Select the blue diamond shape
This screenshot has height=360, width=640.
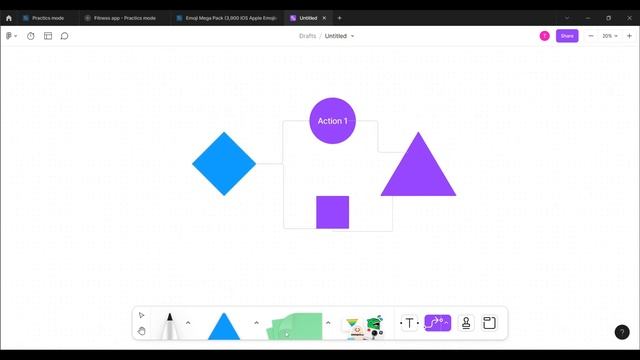click(224, 164)
